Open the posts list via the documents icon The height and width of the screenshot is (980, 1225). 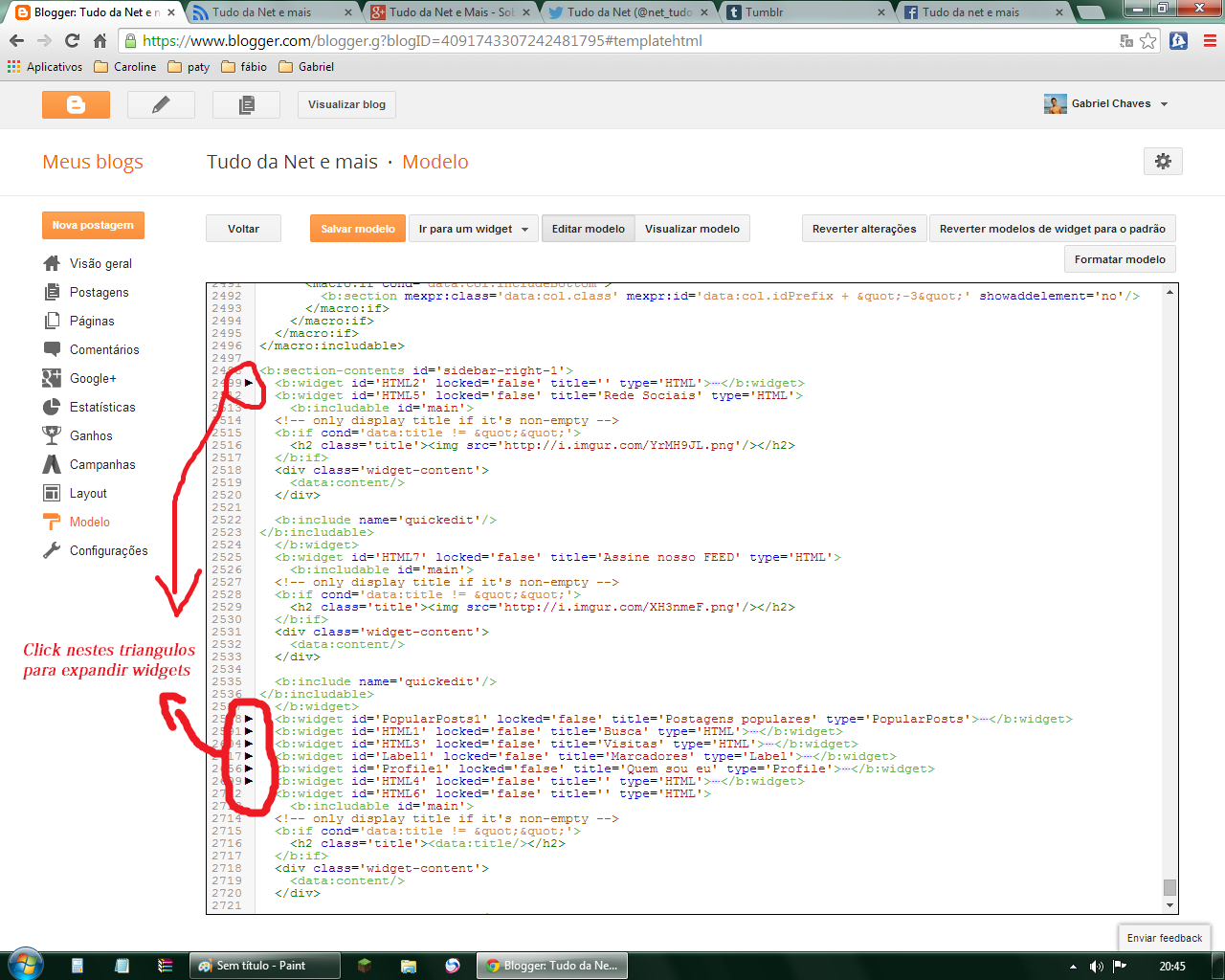click(x=246, y=104)
